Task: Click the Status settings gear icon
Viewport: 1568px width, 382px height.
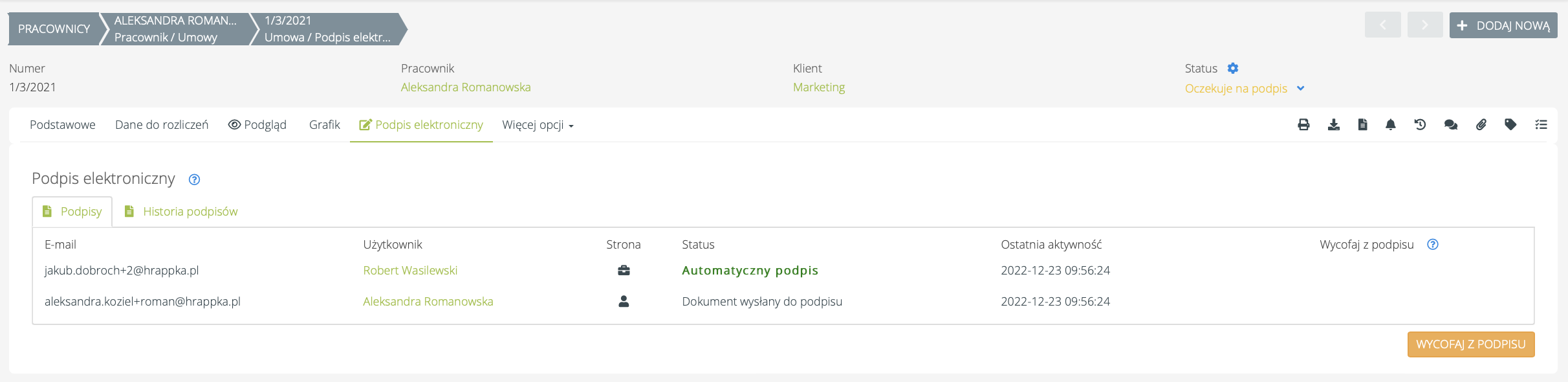Action: (x=1233, y=68)
